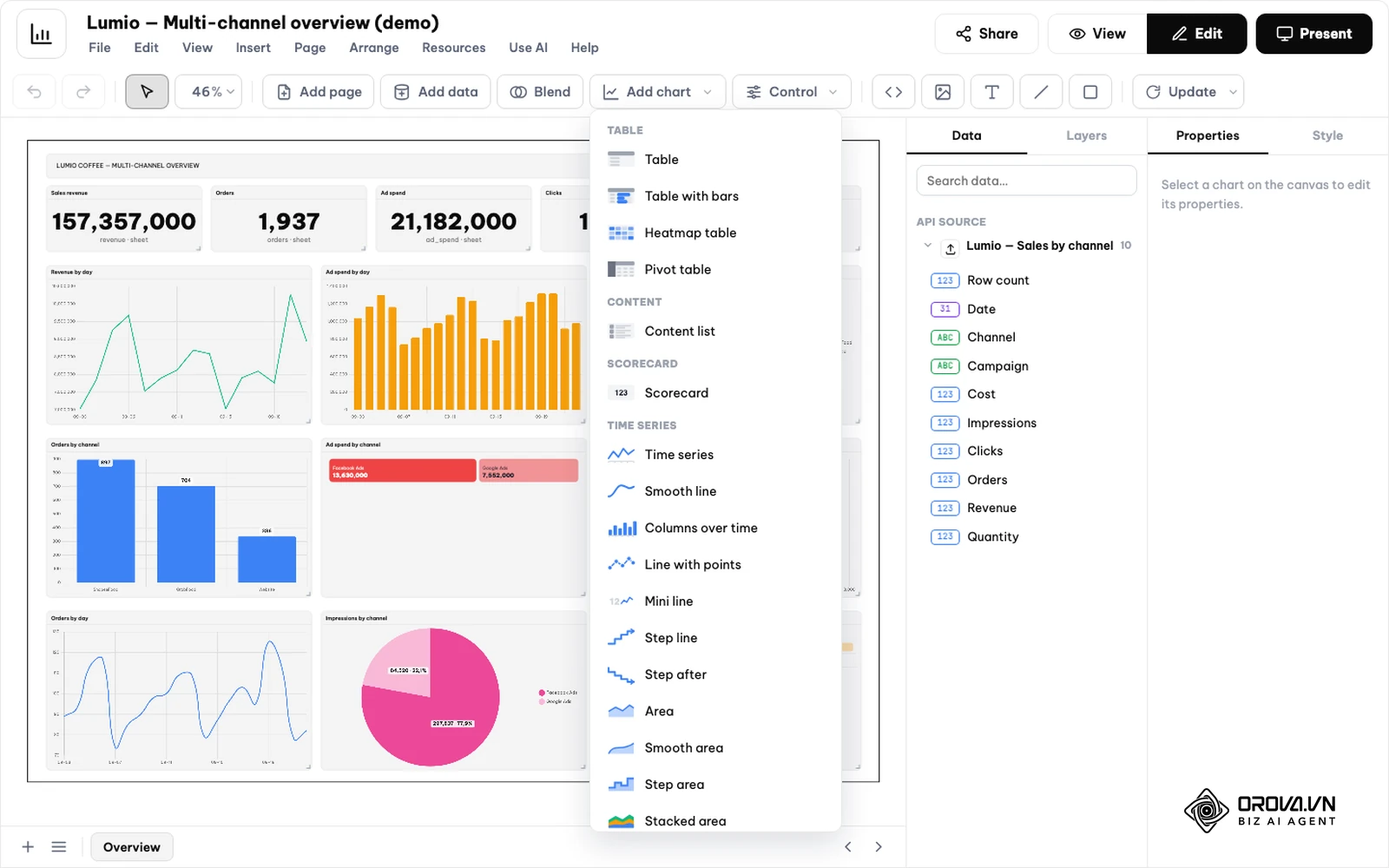
Task: Open the Control dropdown
Action: pos(792,92)
